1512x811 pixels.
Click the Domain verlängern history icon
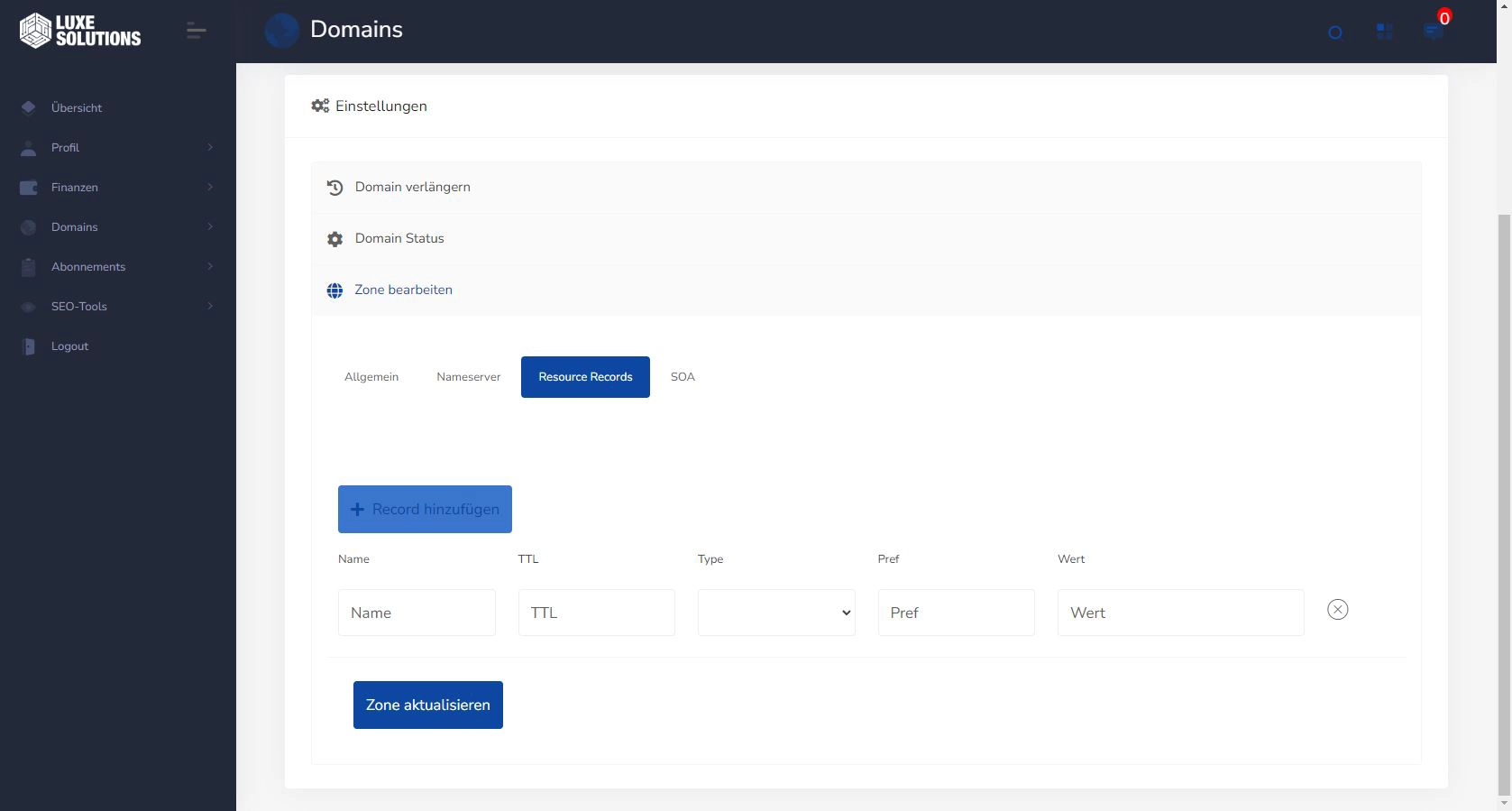pos(334,188)
